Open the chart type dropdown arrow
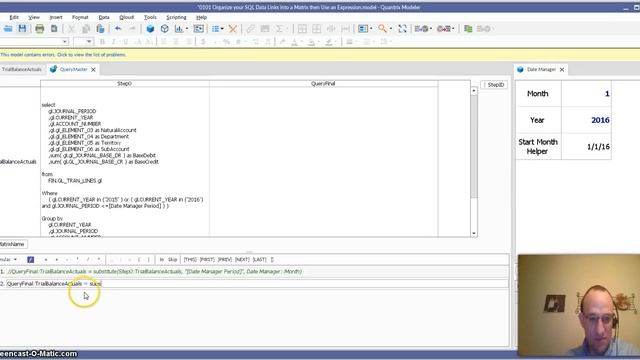Viewport: 640px width, 360px height. pos(187,29)
